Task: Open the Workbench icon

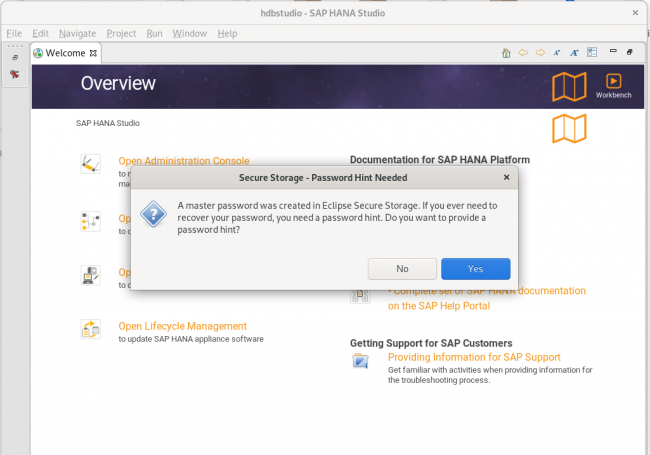Action: [x=614, y=86]
